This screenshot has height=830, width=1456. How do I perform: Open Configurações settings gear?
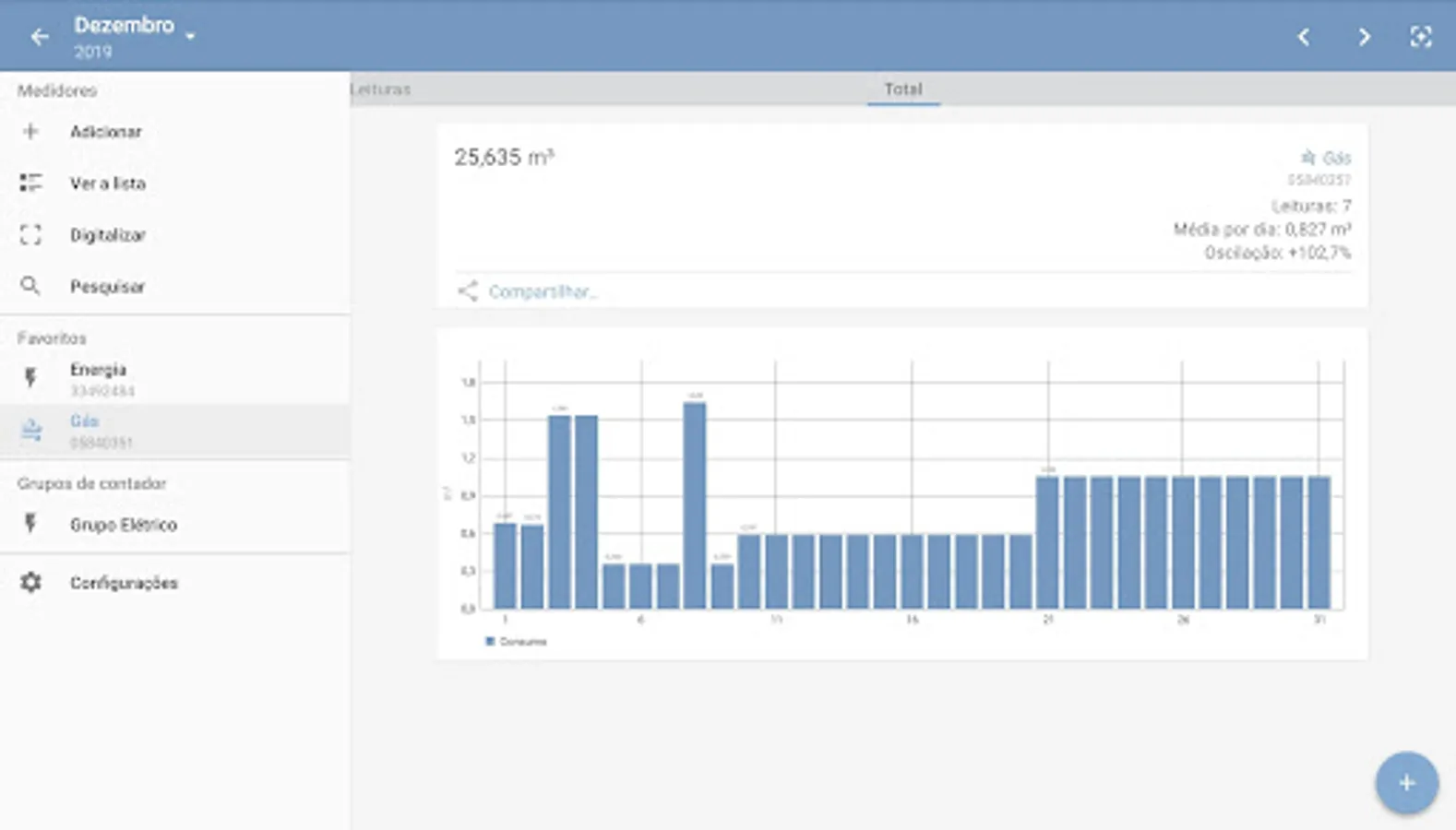click(30, 583)
